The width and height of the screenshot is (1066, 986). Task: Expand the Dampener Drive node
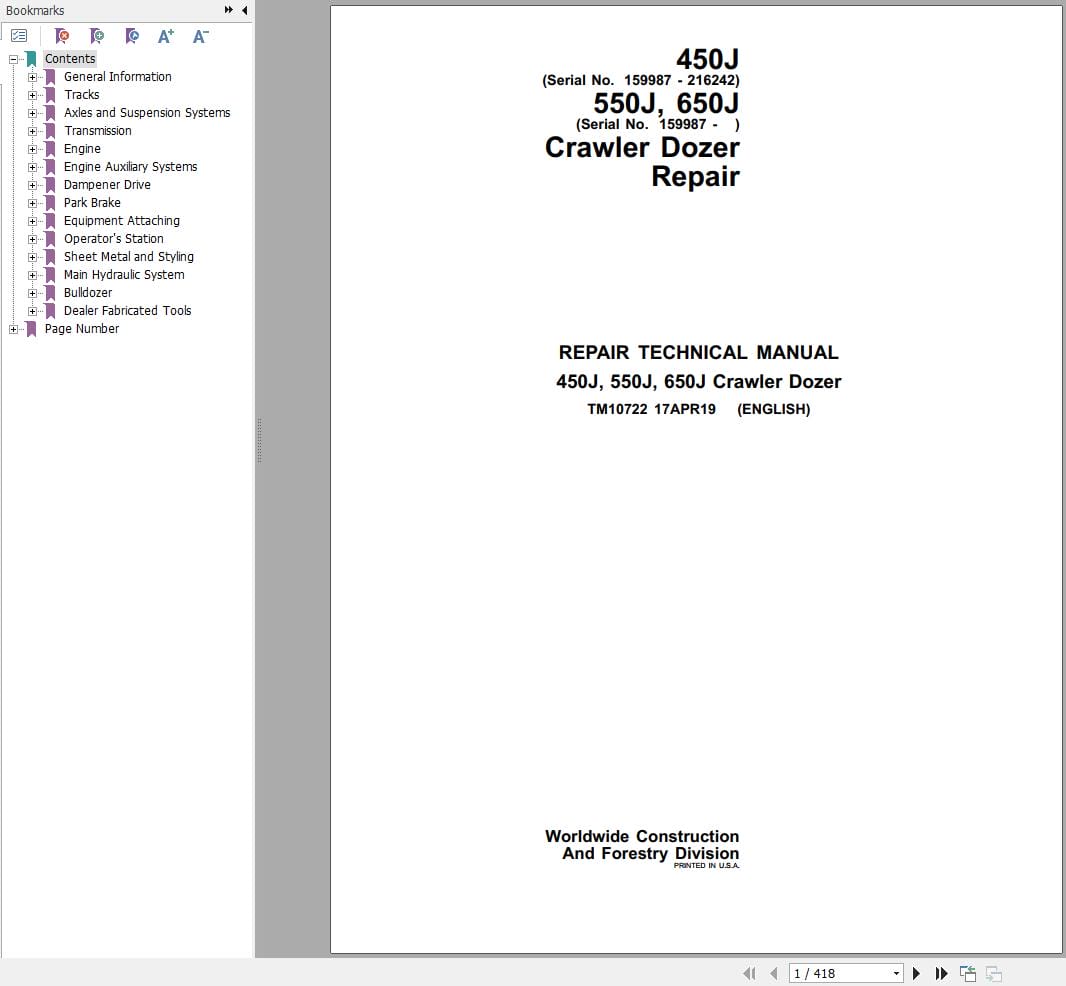[32, 185]
